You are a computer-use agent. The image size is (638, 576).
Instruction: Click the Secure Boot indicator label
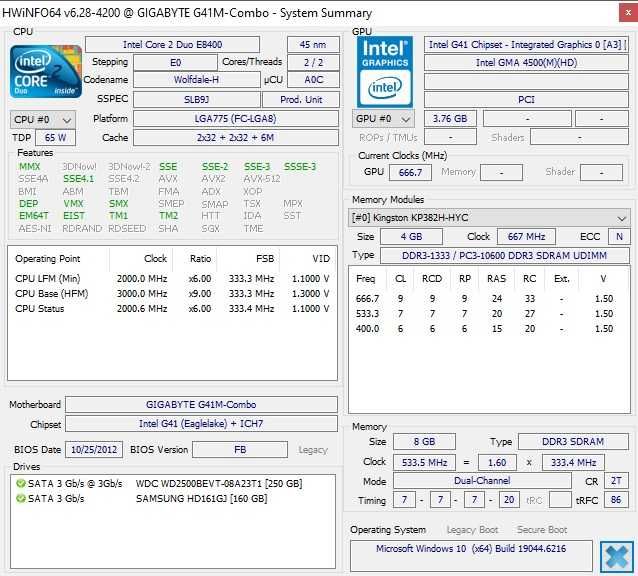pos(542,530)
